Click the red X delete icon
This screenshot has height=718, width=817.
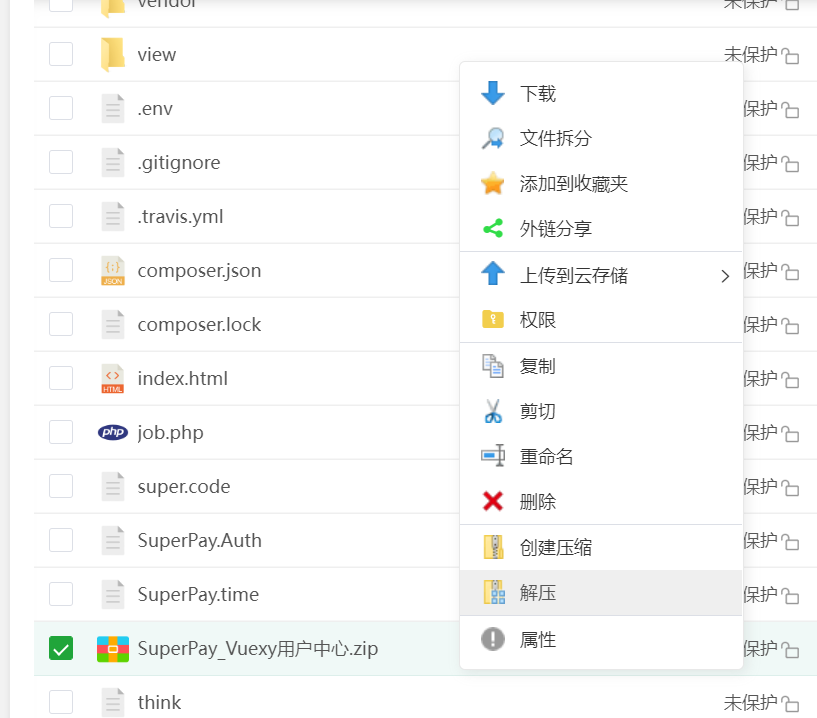coord(493,502)
